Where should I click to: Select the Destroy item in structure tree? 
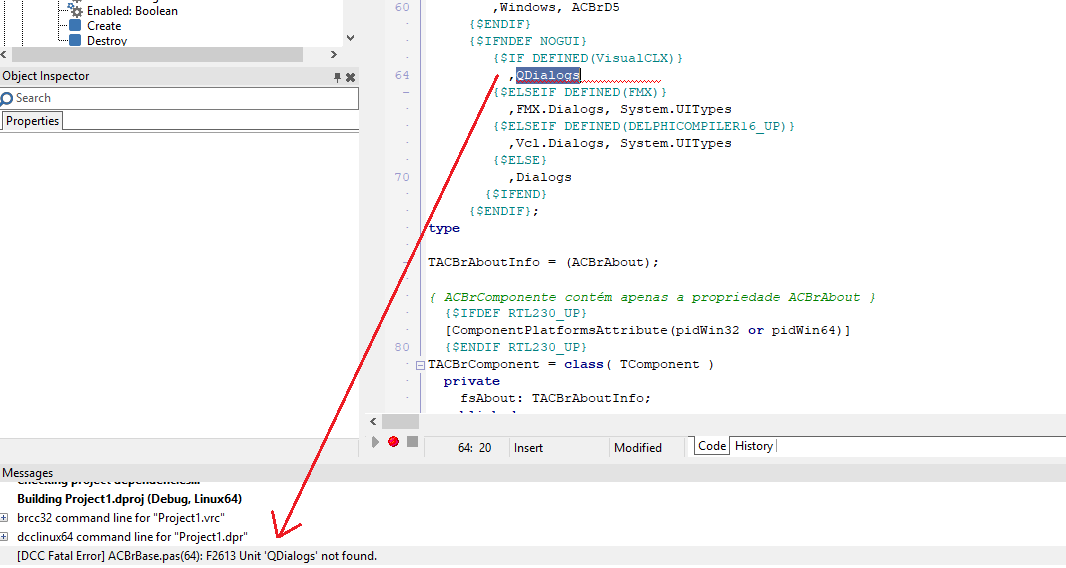point(107,41)
